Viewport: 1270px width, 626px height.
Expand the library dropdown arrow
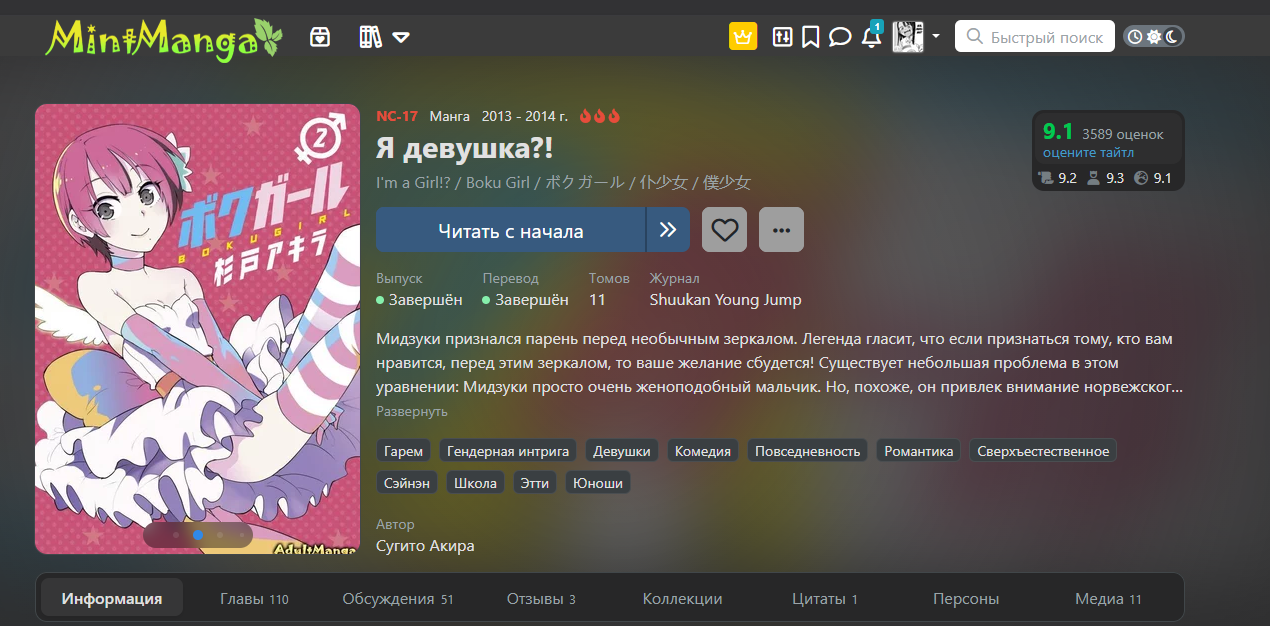pos(401,38)
